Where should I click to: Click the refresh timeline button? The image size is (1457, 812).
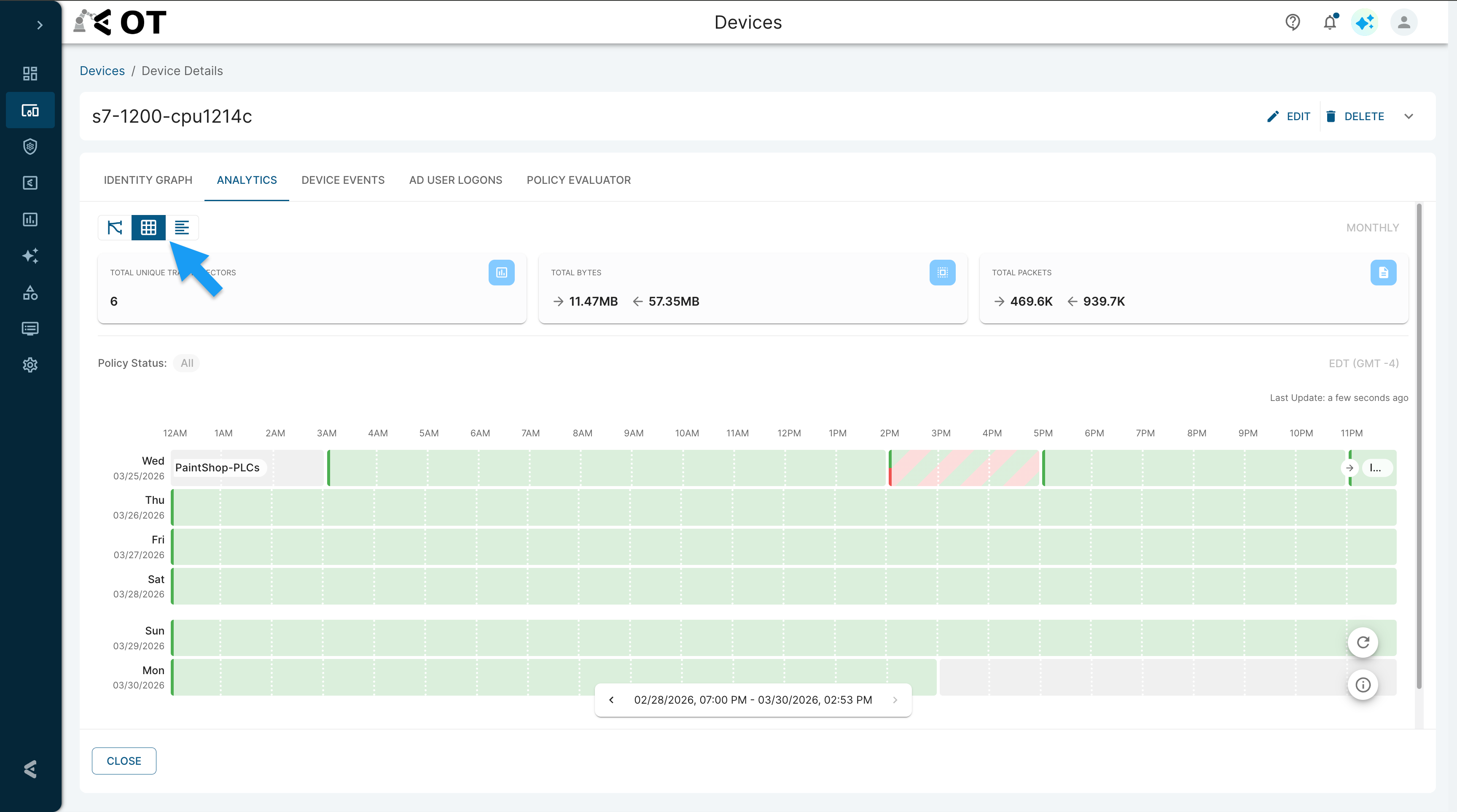[x=1363, y=643]
